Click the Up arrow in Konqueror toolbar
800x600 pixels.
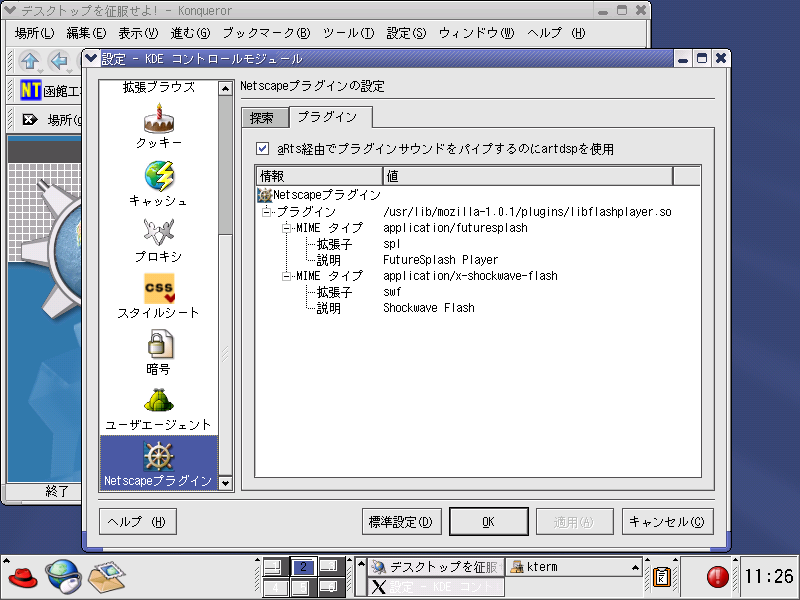pyautogui.click(x=30, y=61)
